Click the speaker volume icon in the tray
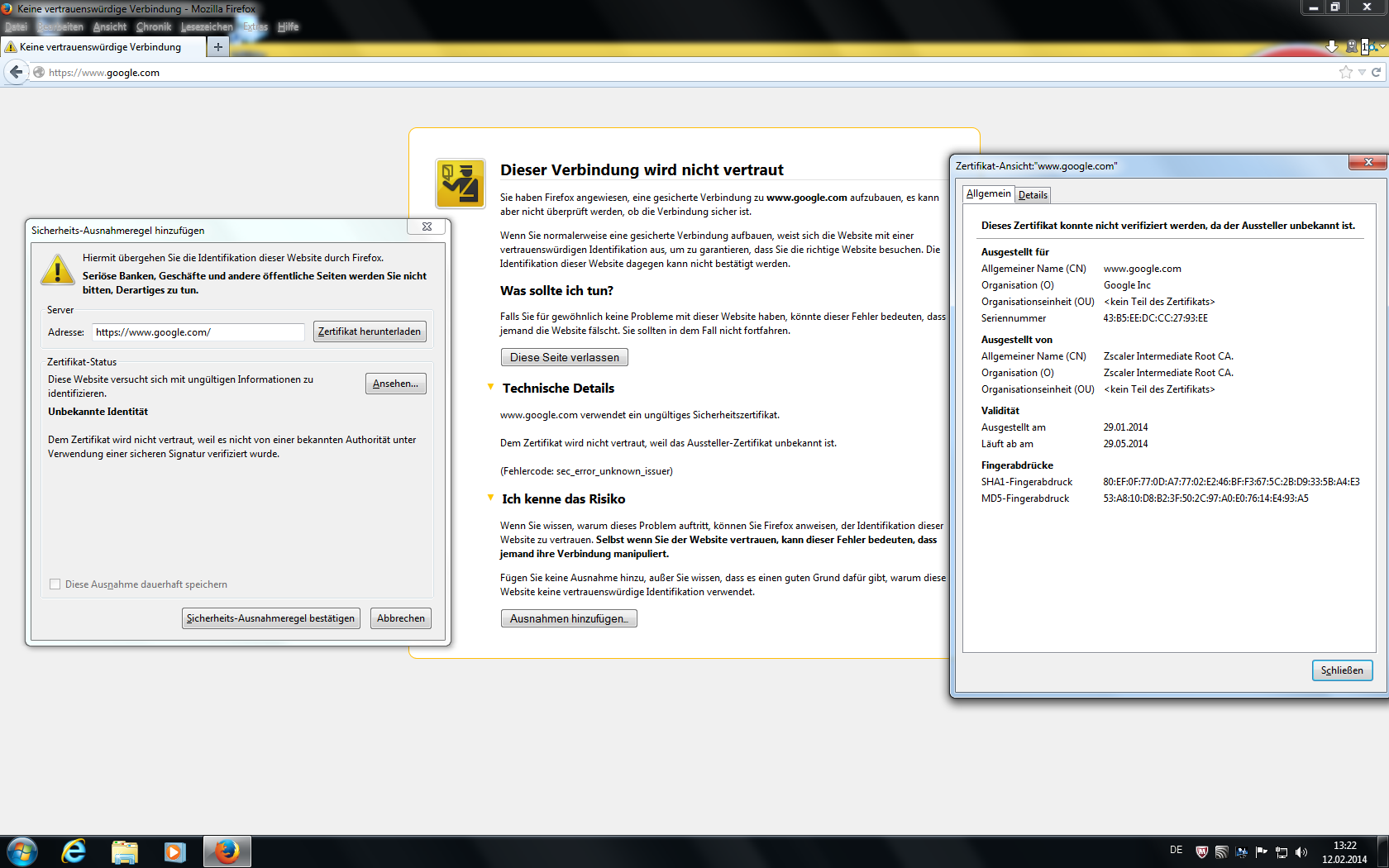1389x868 pixels. tap(1301, 852)
